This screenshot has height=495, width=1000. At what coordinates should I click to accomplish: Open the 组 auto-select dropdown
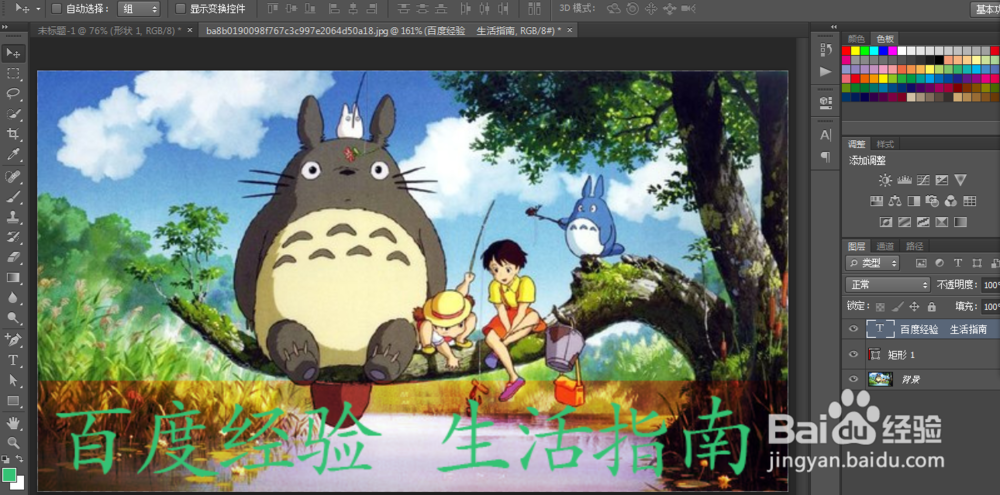click(138, 9)
